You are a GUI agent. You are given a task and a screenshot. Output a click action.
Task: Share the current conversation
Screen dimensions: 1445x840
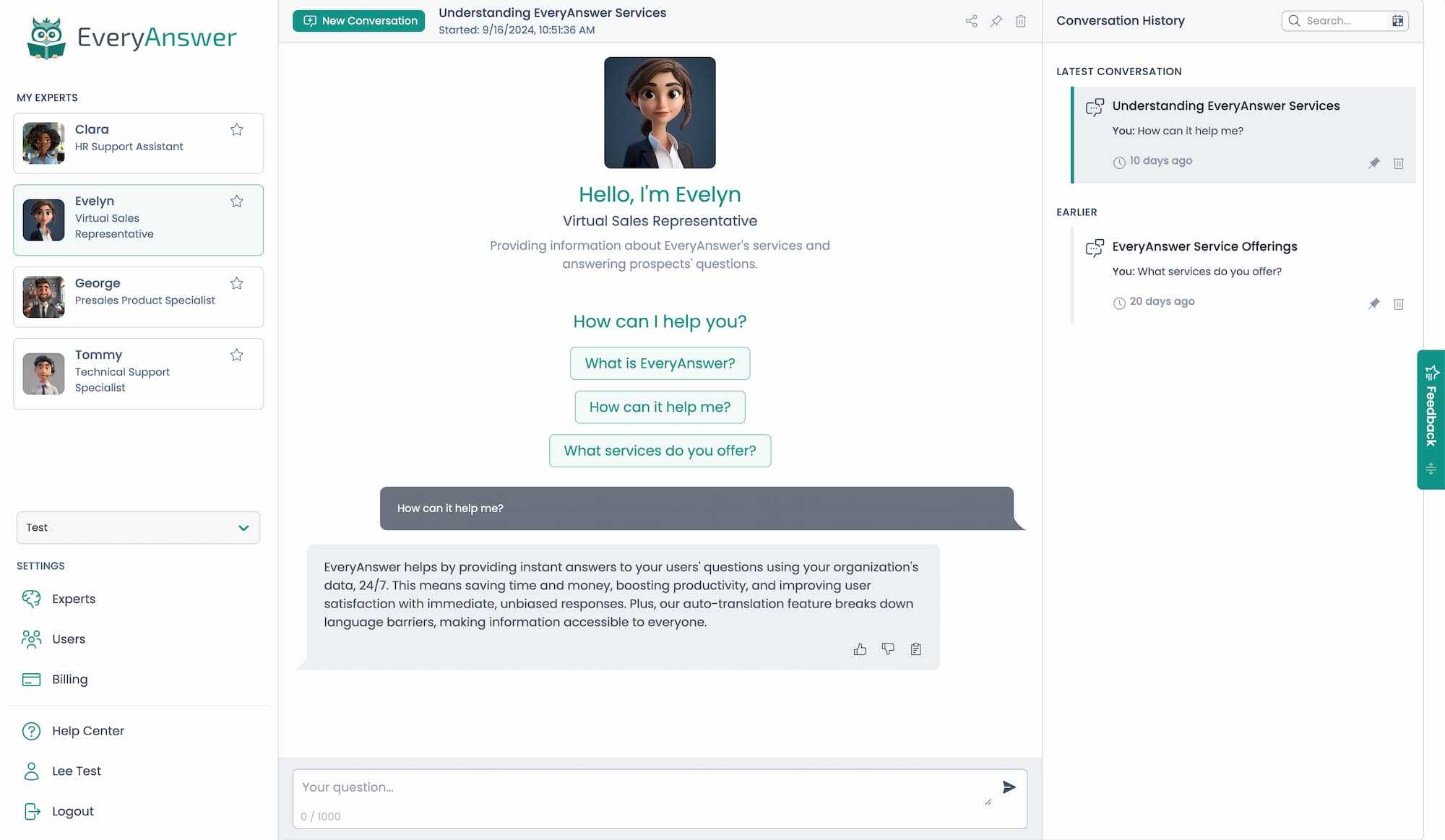[971, 21]
